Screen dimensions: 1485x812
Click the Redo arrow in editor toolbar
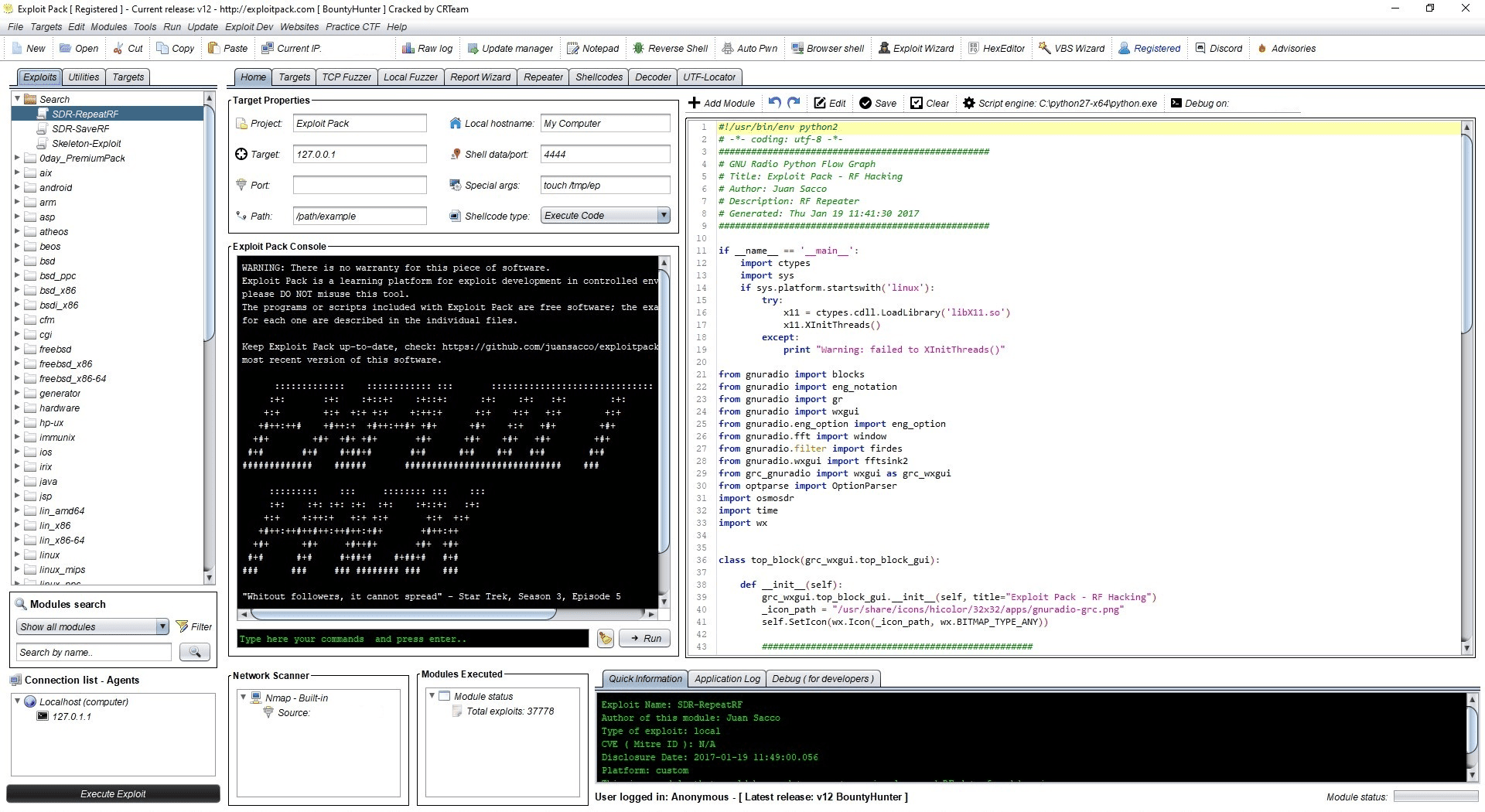tap(794, 103)
